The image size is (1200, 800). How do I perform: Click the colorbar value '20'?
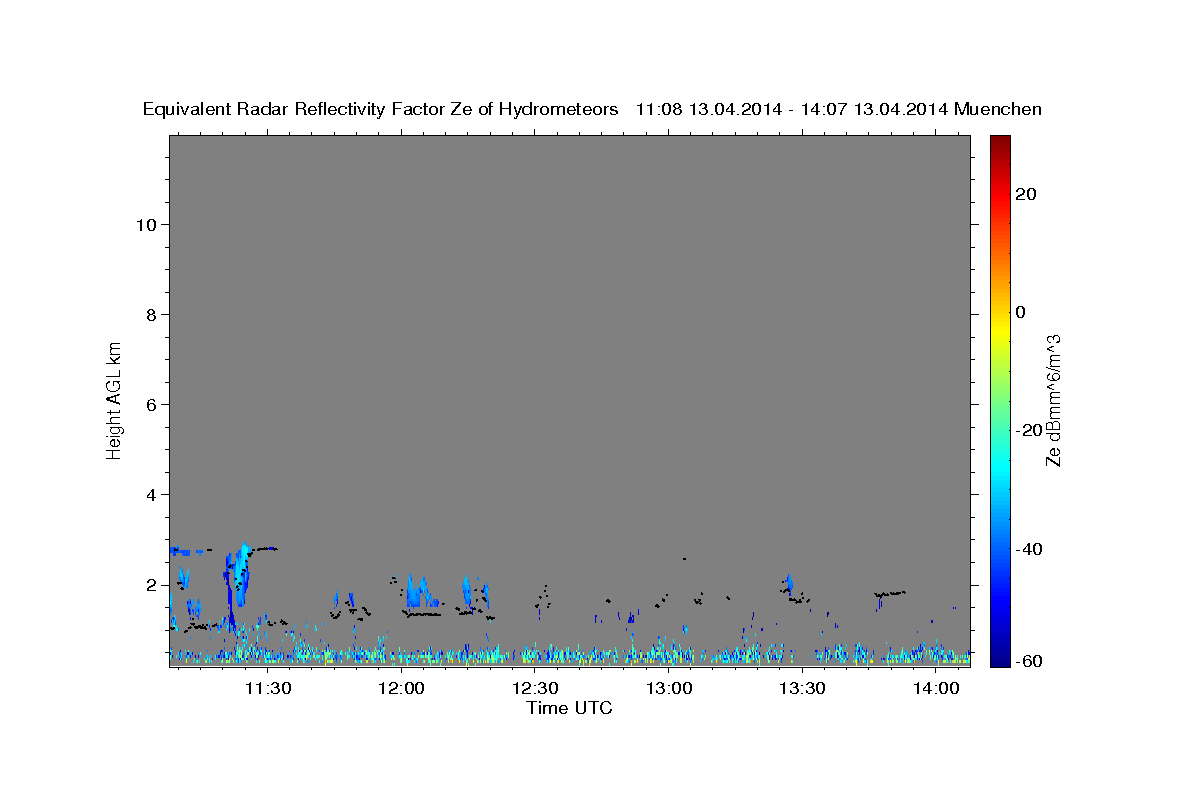point(1026,194)
